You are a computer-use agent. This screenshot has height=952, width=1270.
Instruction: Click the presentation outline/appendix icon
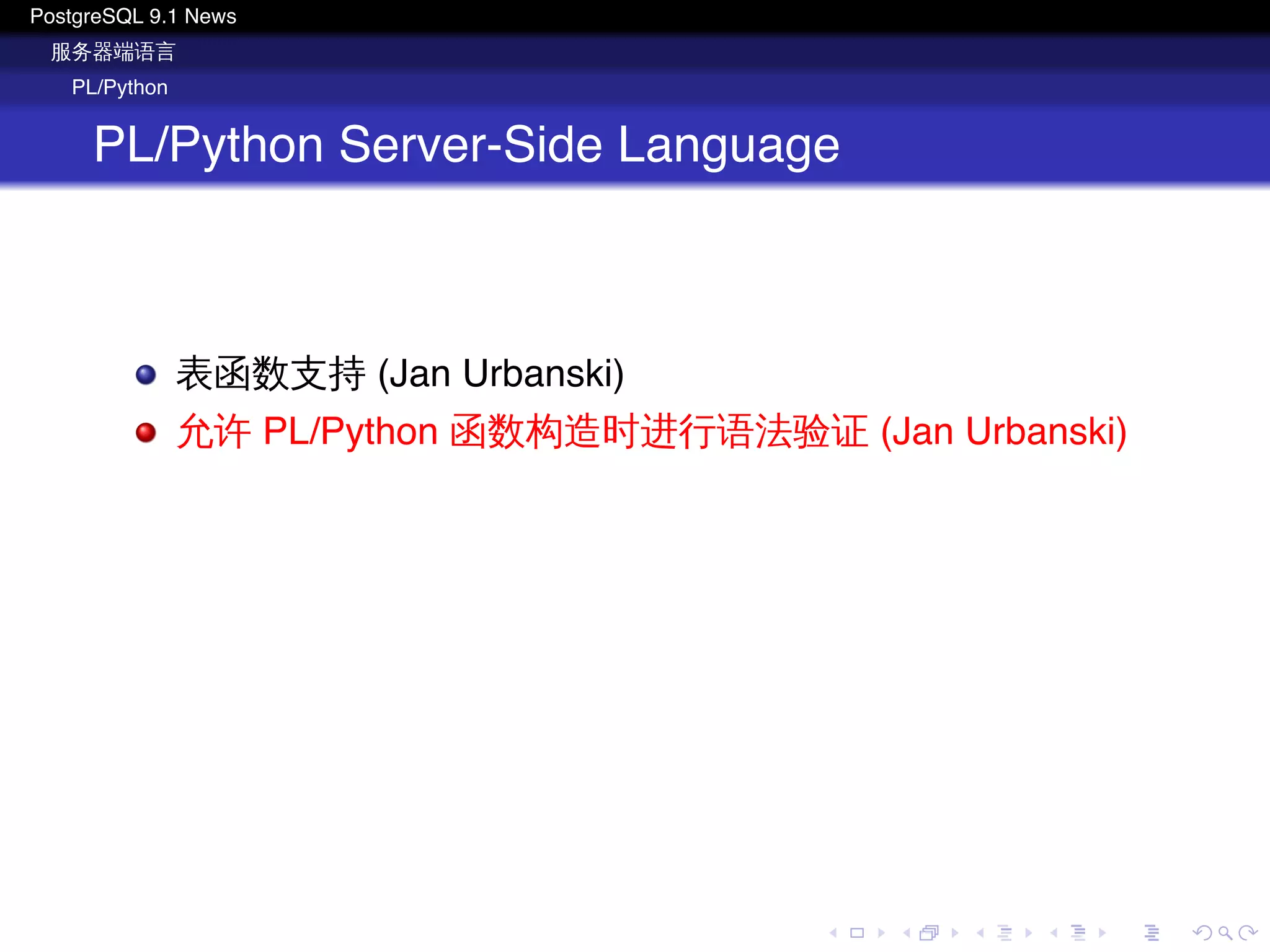(1152, 932)
